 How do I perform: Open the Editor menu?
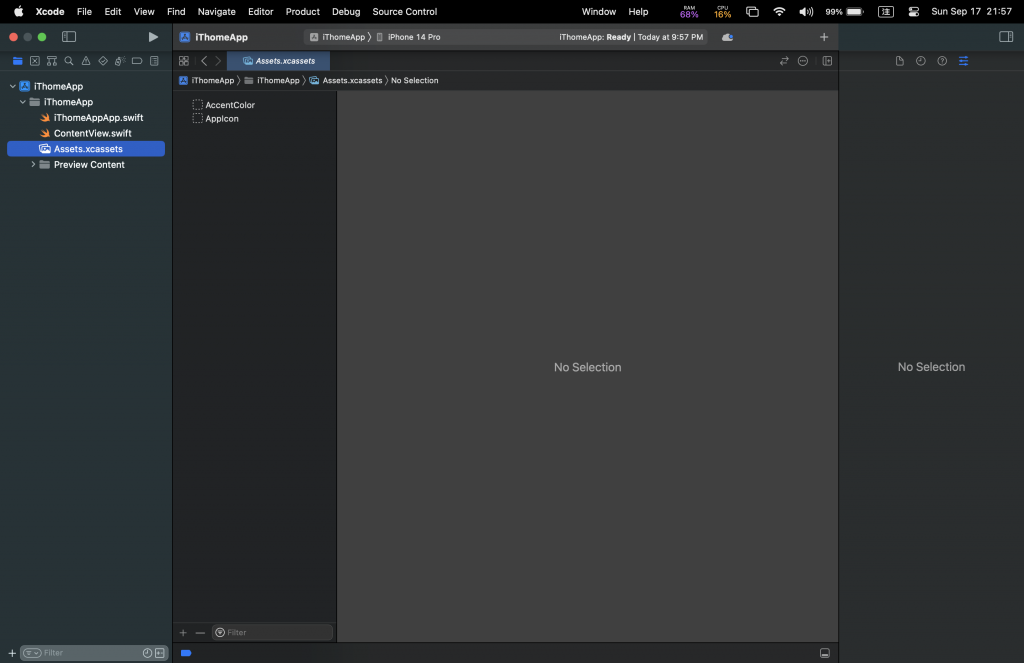[x=261, y=12]
